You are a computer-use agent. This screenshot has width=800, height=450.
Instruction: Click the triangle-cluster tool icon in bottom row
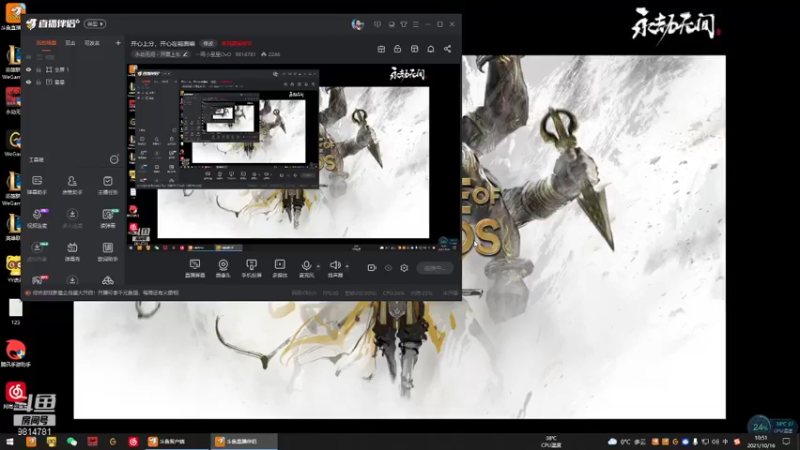[108, 280]
